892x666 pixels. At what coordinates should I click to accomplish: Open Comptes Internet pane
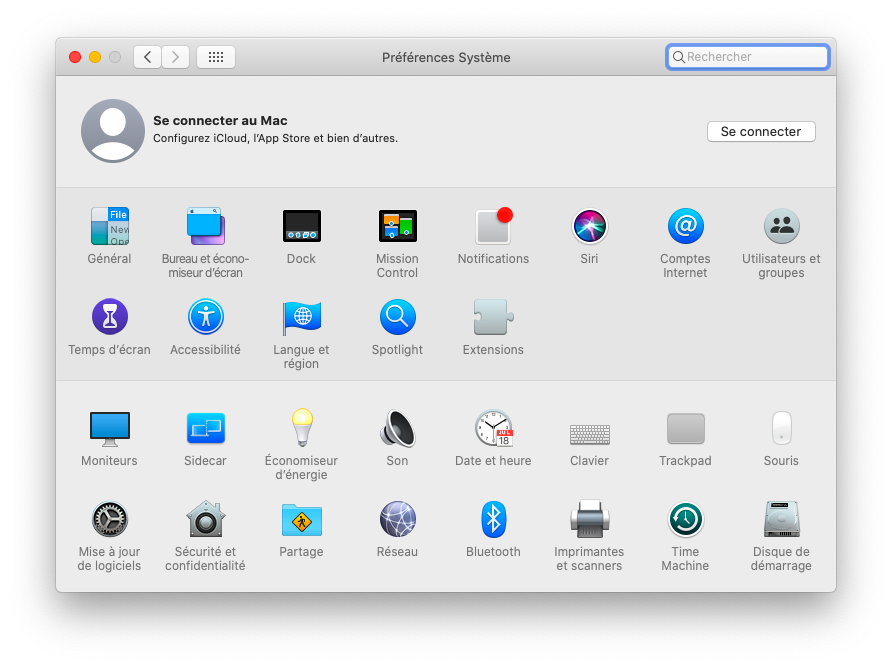tap(685, 226)
